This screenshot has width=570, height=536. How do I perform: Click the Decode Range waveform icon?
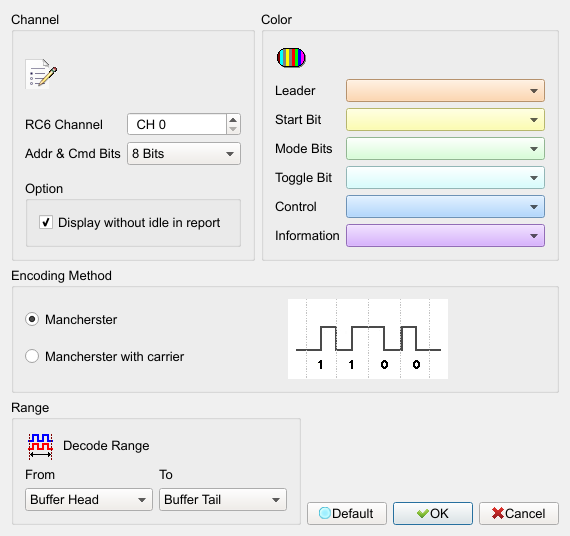pyautogui.click(x=40, y=446)
